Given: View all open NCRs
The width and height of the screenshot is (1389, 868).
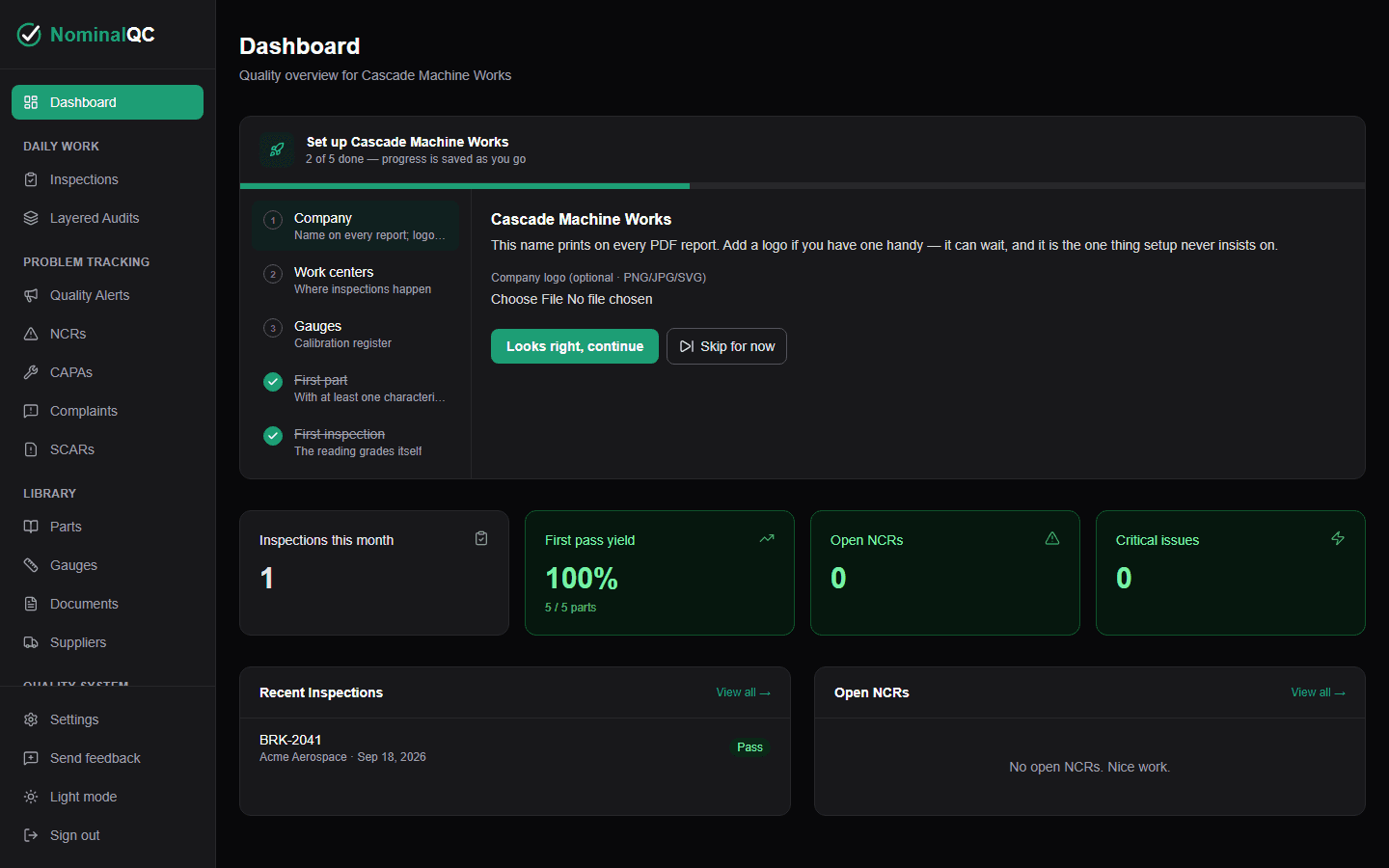Looking at the screenshot, I should [1318, 692].
